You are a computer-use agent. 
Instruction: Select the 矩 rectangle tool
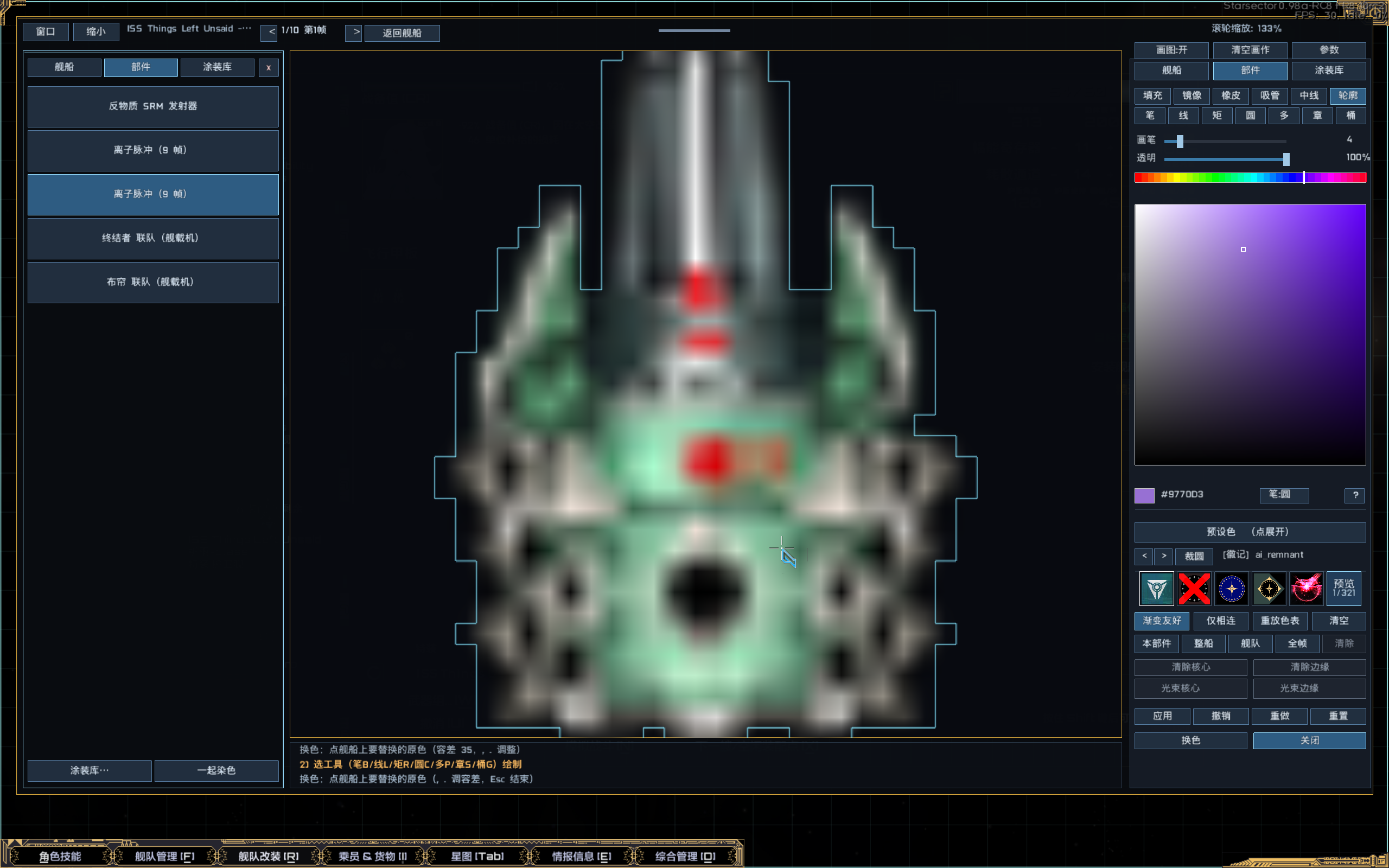[1217, 116]
